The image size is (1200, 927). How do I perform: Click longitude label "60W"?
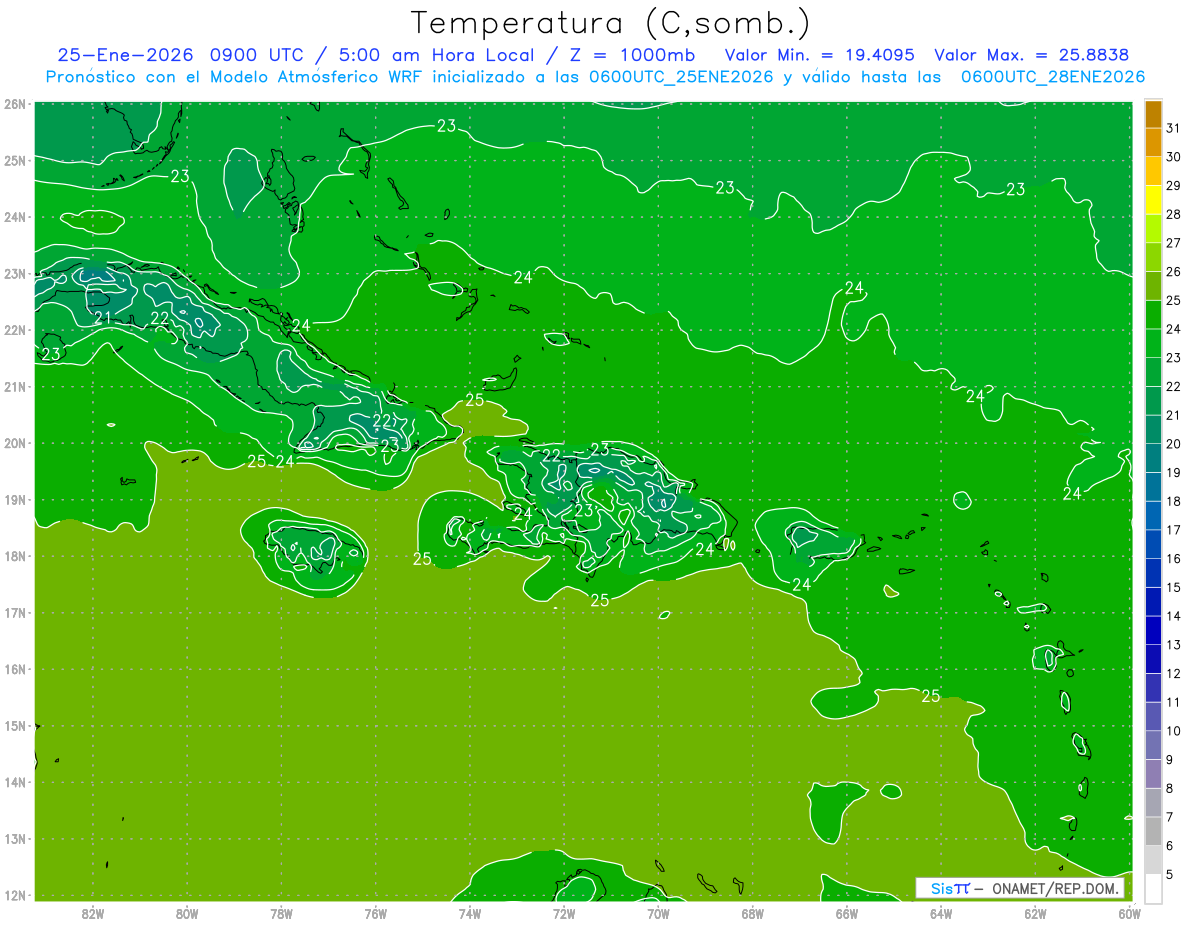1130,913
